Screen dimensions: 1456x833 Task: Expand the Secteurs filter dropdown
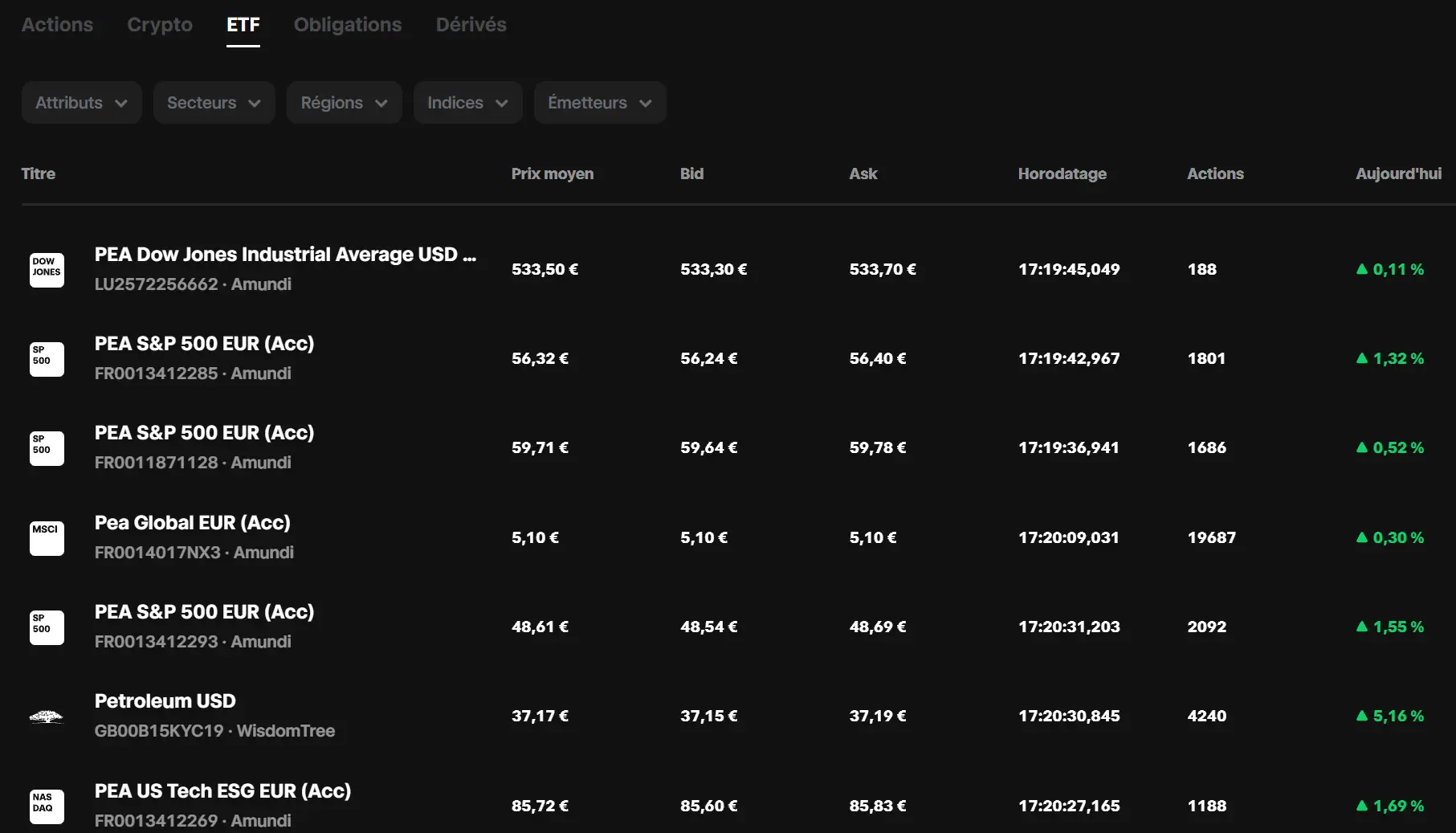(214, 103)
